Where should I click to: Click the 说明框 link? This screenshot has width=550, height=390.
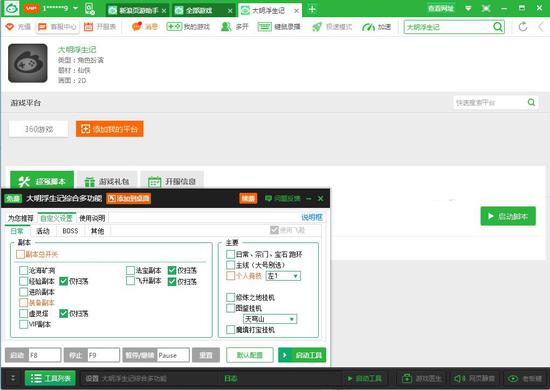click(x=312, y=217)
